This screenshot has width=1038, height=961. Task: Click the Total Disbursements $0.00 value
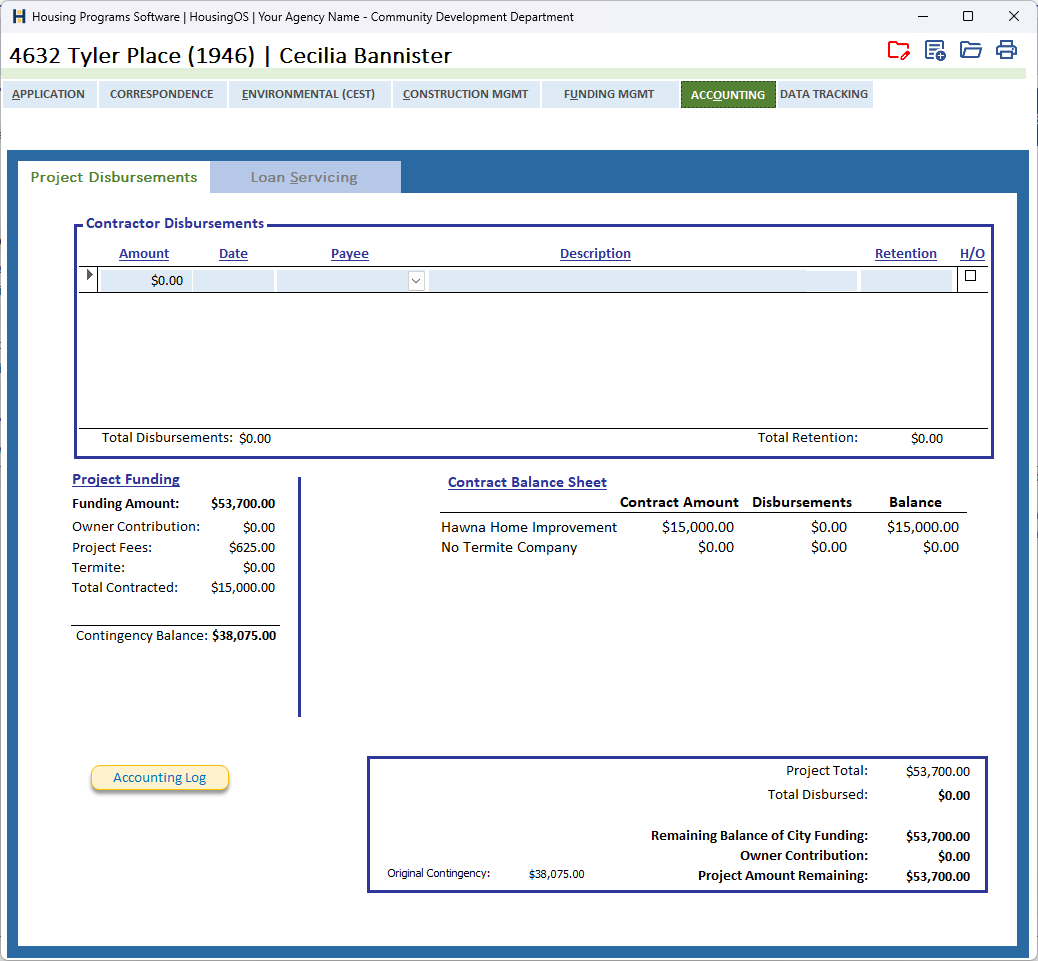pyautogui.click(x=255, y=438)
